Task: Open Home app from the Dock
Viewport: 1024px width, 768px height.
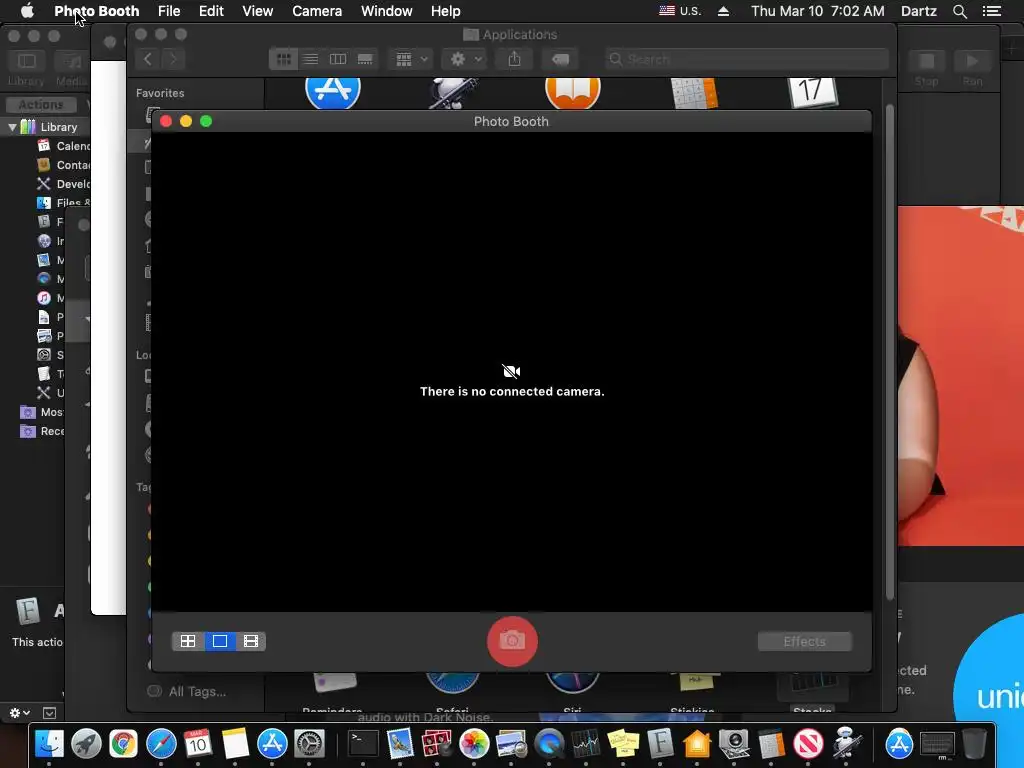Action: (x=697, y=743)
